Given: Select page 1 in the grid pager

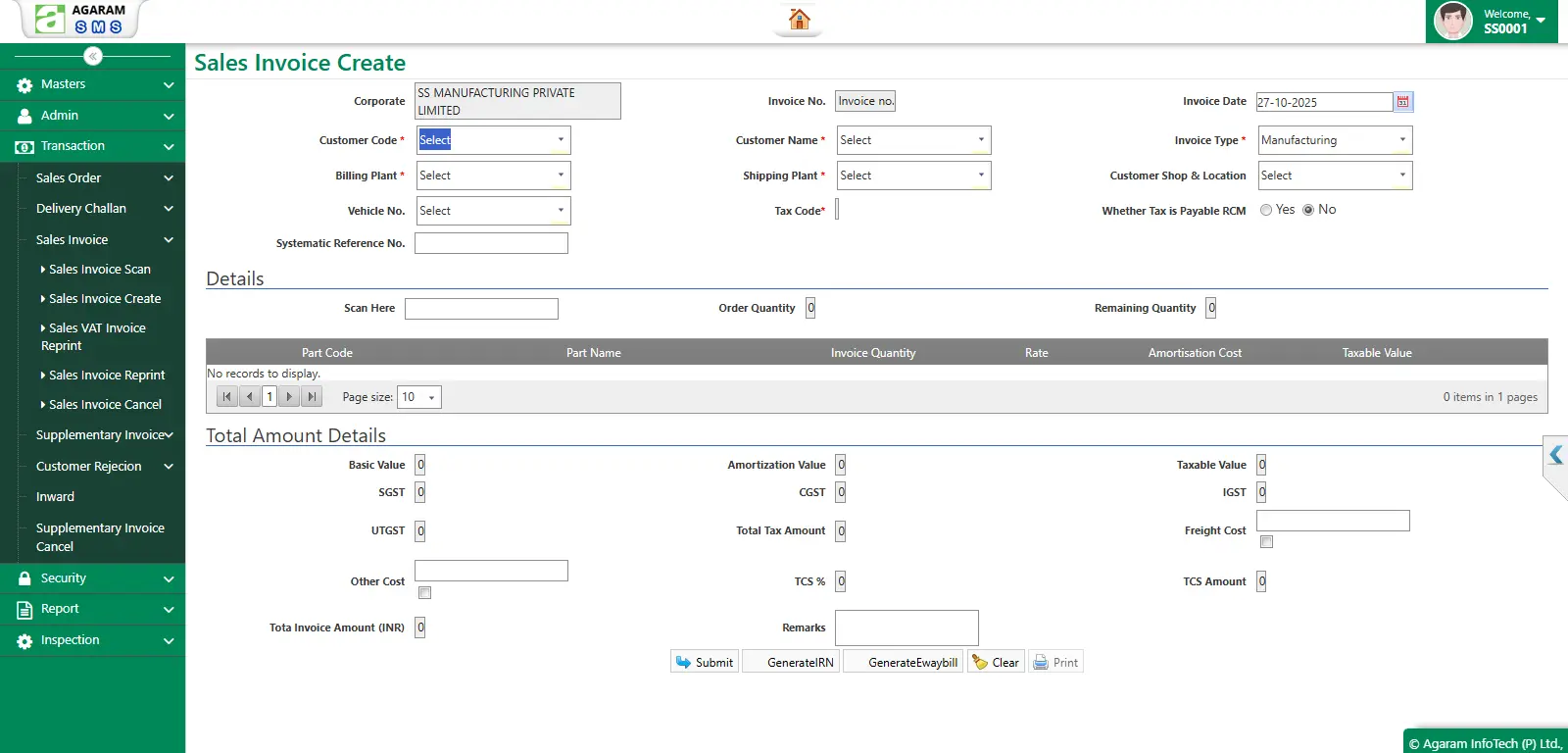Looking at the screenshot, I should pos(269,397).
